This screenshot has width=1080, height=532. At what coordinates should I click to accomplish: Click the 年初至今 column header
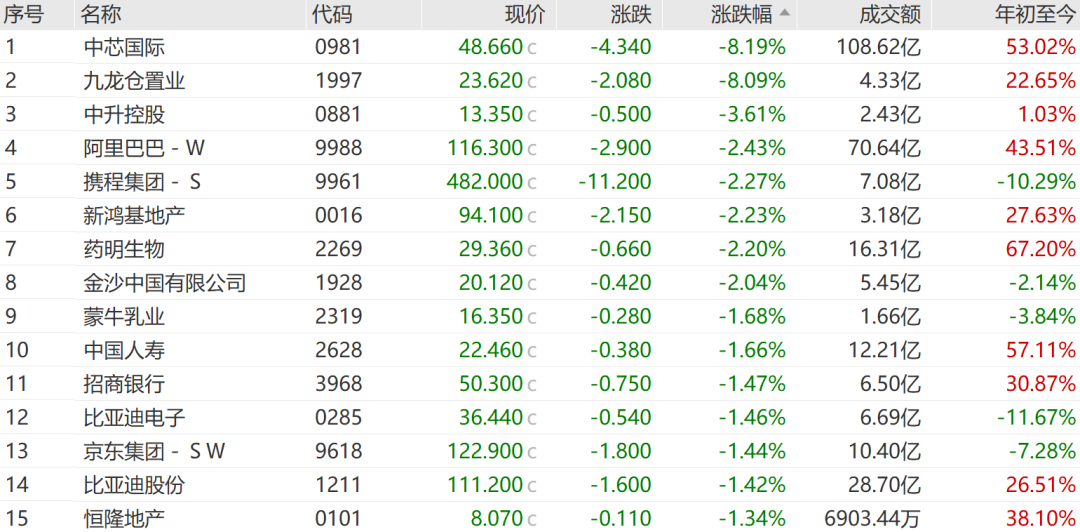1035,14
